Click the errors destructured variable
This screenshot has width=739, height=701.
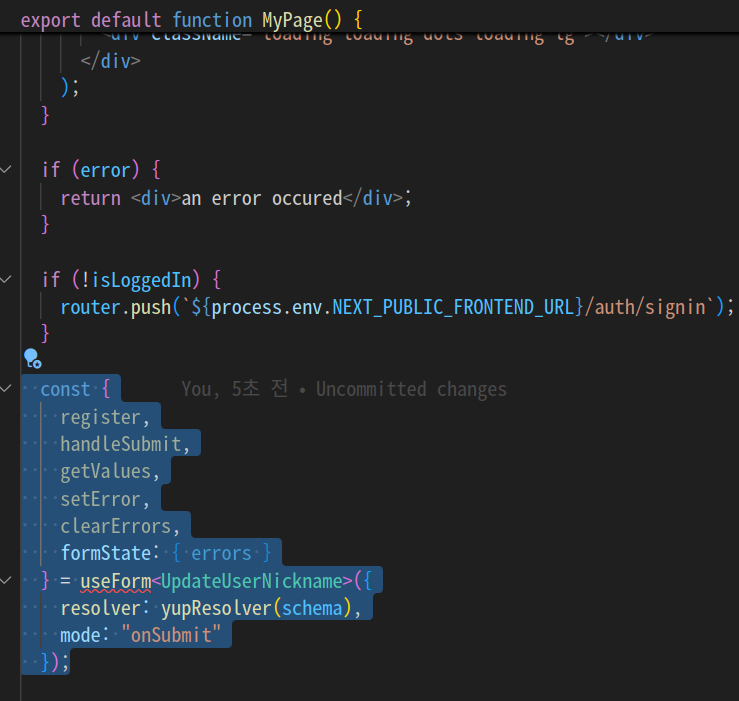(x=221, y=553)
